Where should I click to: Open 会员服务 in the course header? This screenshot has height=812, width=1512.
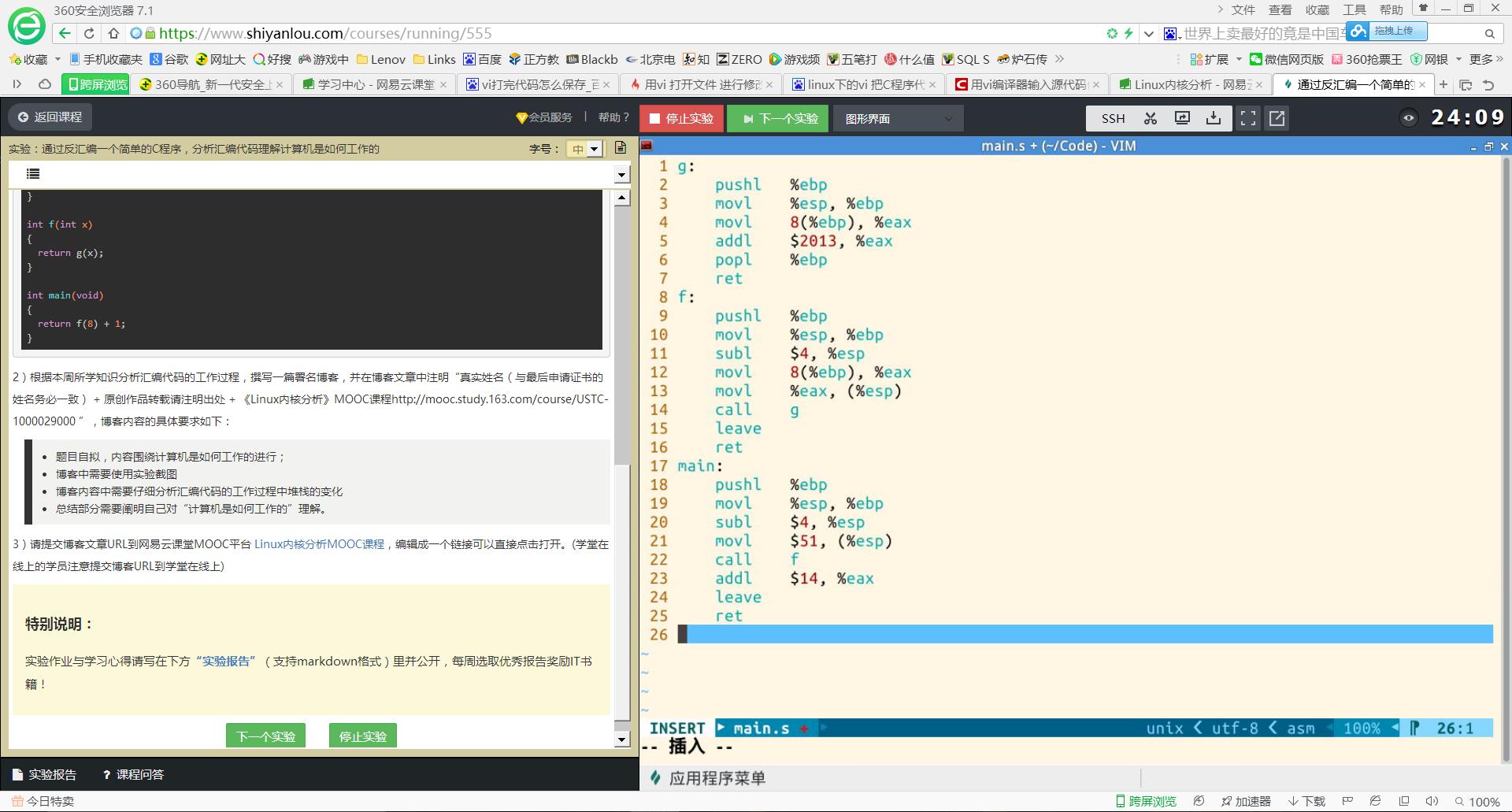[544, 117]
